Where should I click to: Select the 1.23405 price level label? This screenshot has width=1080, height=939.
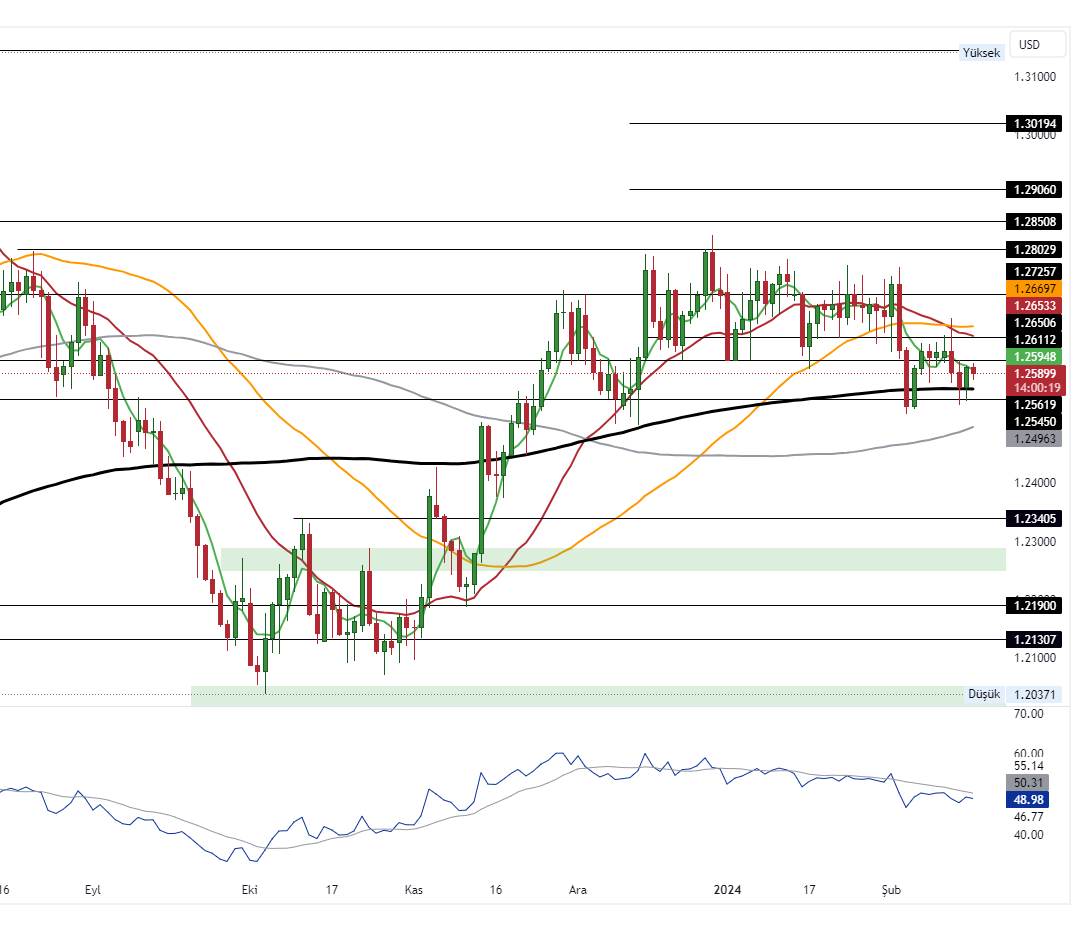pyautogui.click(x=1034, y=519)
